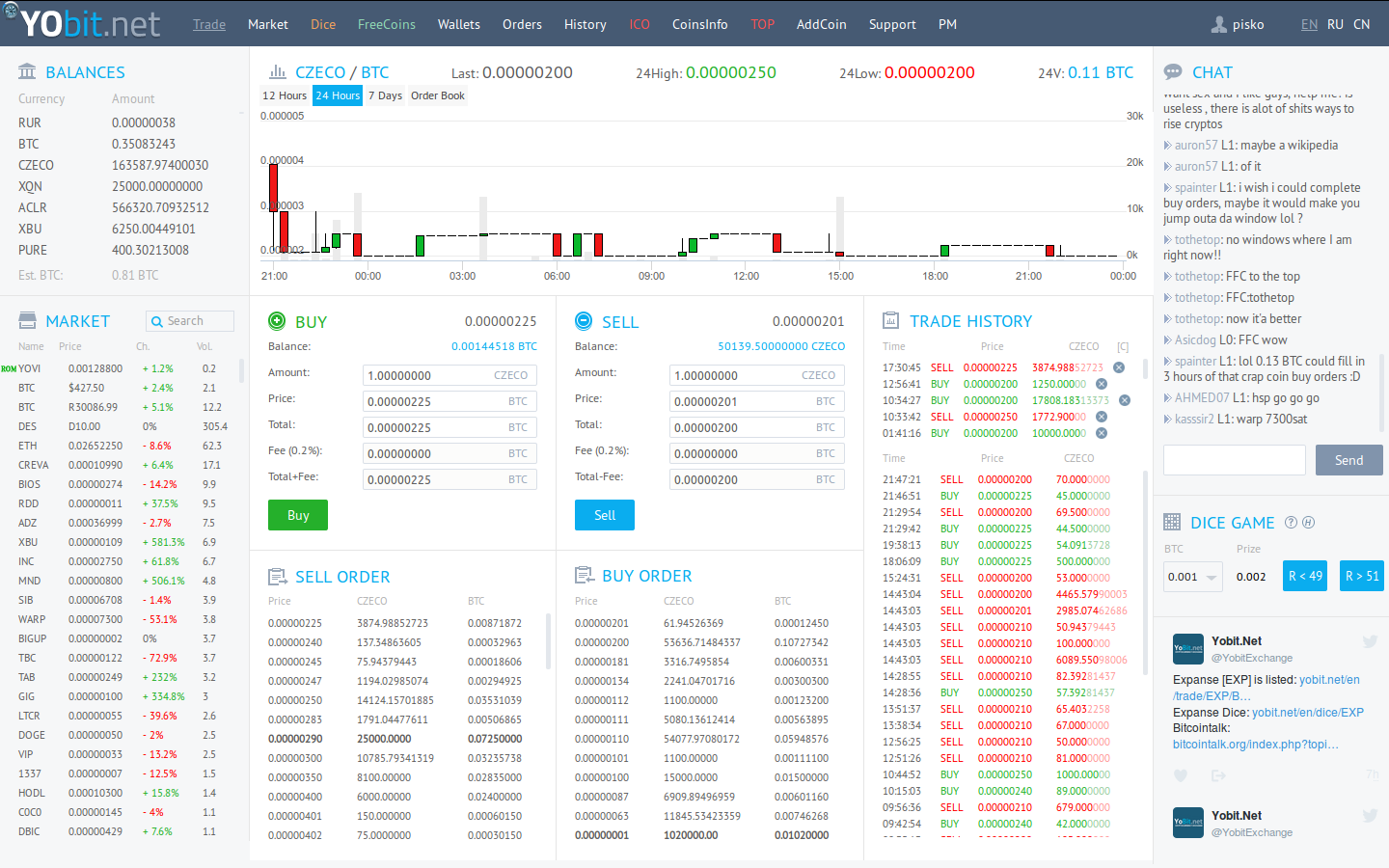
Task: Click the magnifier icon in Market search
Action: (157, 321)
